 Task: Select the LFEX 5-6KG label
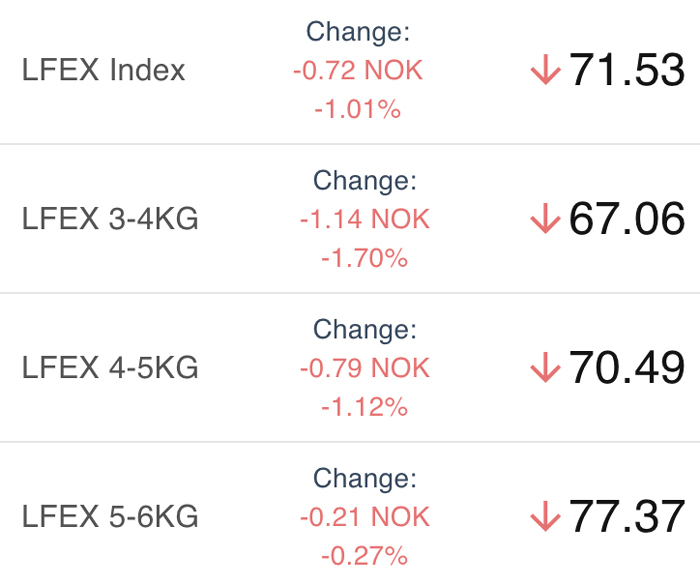(x=110, y=517)
